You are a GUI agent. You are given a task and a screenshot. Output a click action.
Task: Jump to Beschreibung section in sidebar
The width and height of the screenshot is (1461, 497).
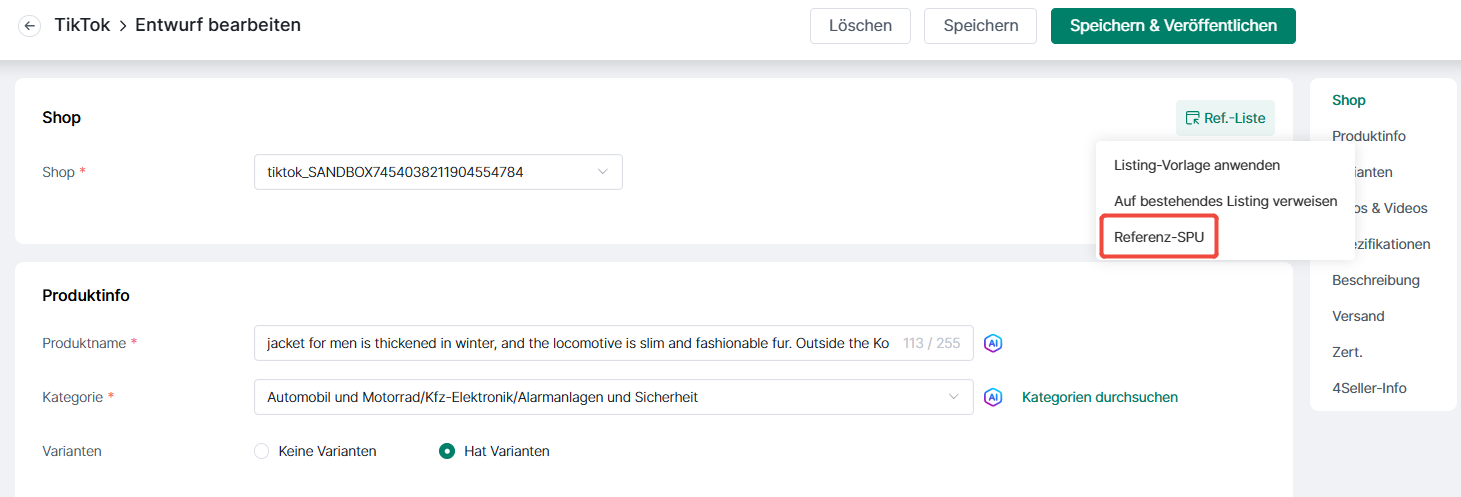click(1376, 280)
